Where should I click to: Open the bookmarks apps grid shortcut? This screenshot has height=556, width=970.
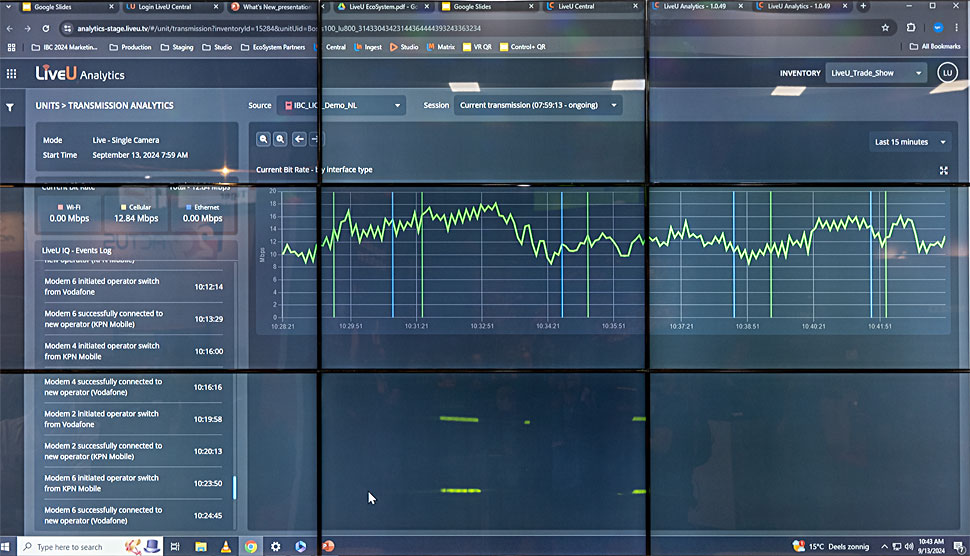pos(11,47)
